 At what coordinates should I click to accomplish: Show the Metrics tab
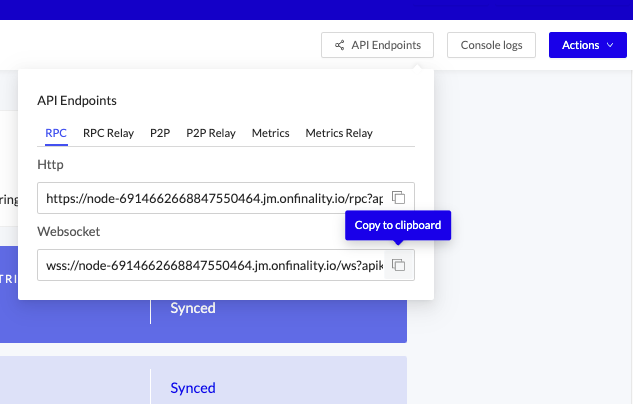(271, 133)
